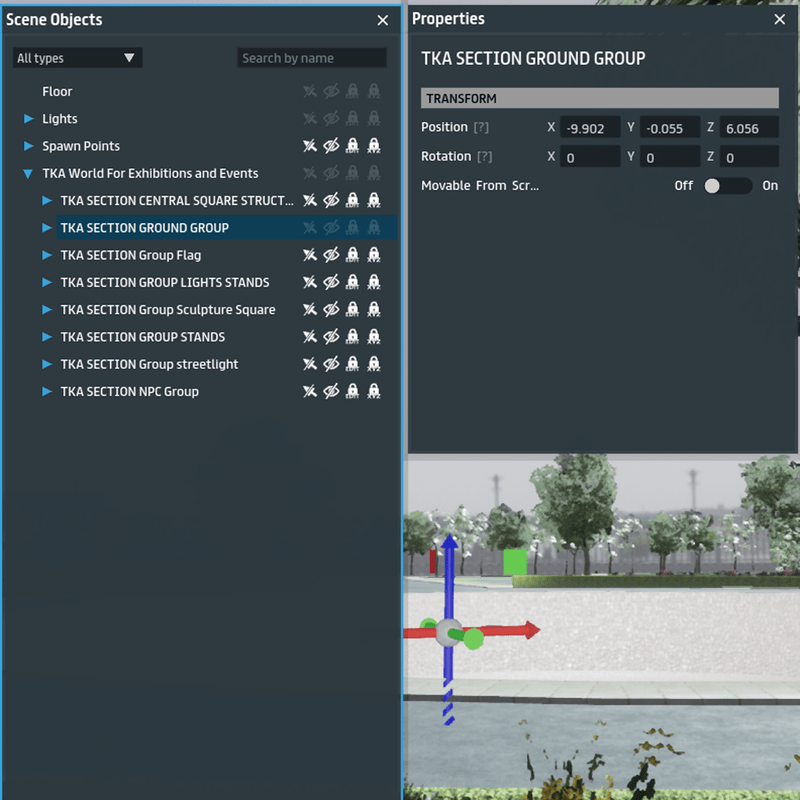This screenshot has height=800, width=800.
Task: Hide TKA SECTION Group Flag with eye icon
Action: tap(331, 255)
